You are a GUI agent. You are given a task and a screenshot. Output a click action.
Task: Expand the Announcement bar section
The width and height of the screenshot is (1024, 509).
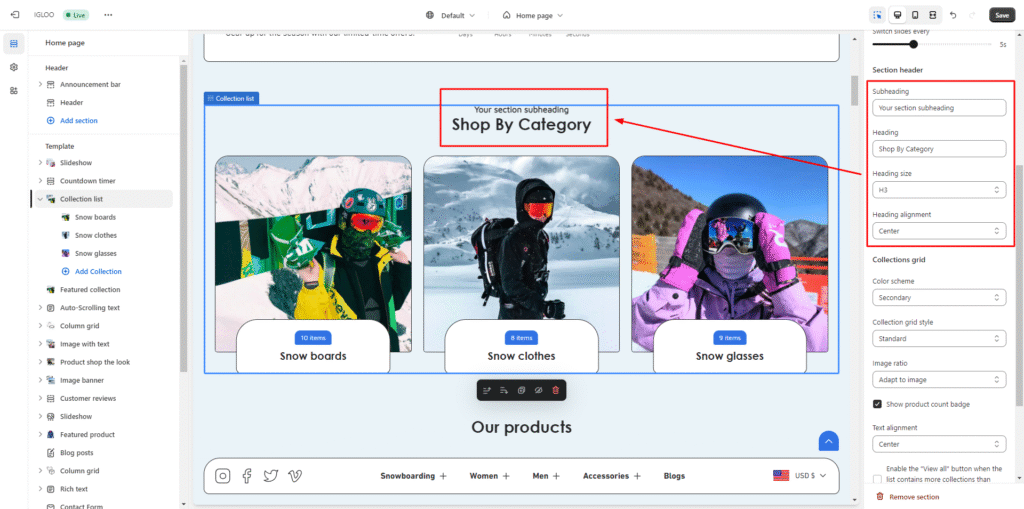(x=40, y=85)
